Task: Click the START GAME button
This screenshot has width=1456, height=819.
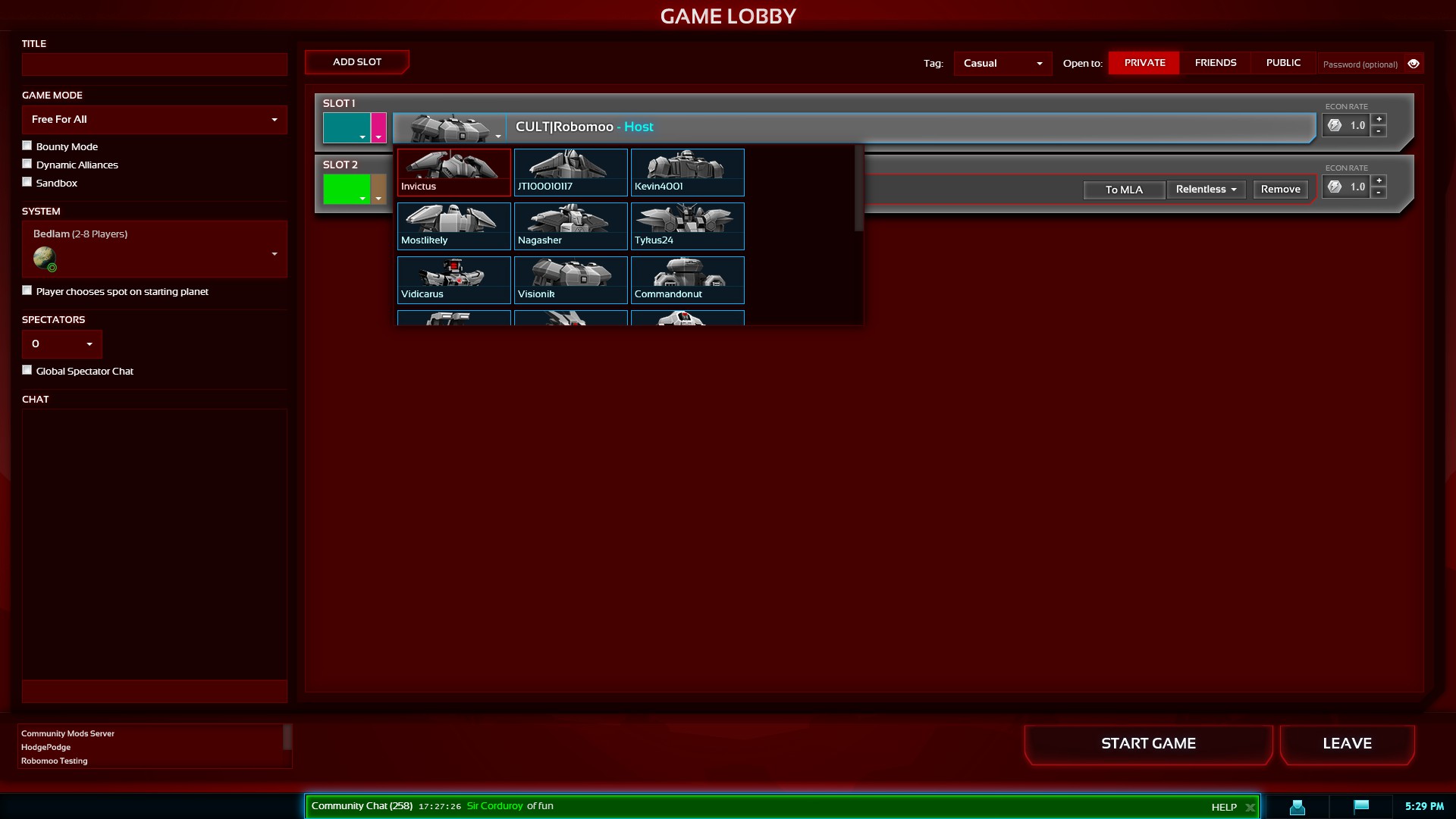Action: (x=1148, y=744)
